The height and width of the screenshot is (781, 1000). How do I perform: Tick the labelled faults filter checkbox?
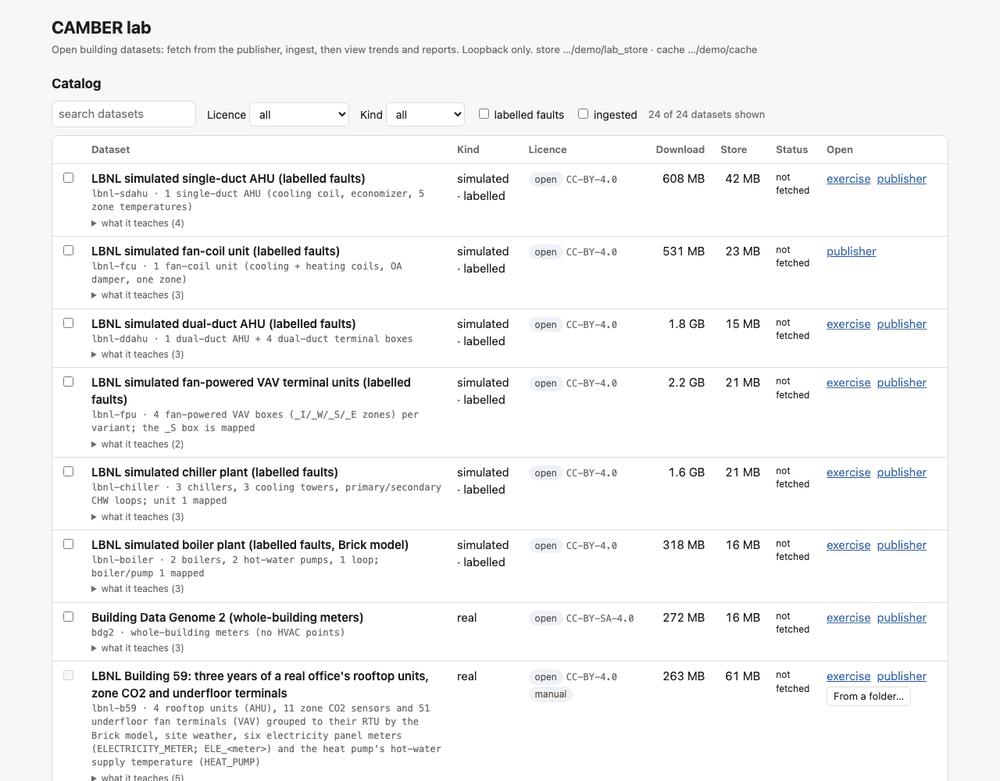coord(484,113)
